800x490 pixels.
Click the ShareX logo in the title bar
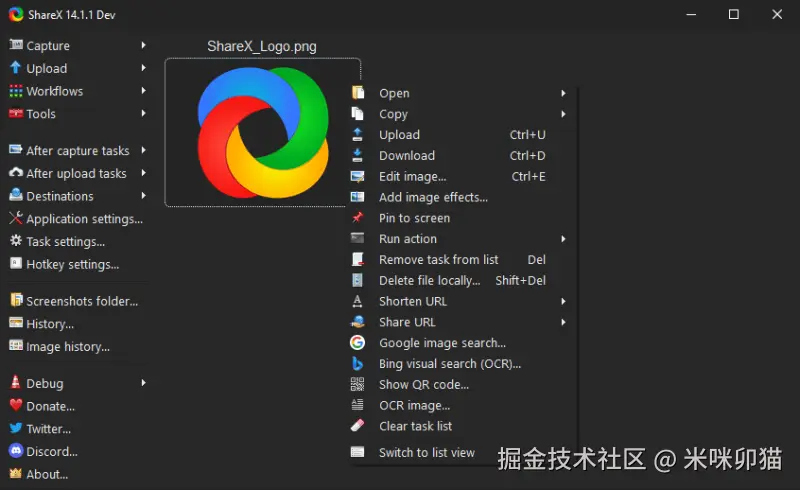pyautogui.click(x=16, y=14)
